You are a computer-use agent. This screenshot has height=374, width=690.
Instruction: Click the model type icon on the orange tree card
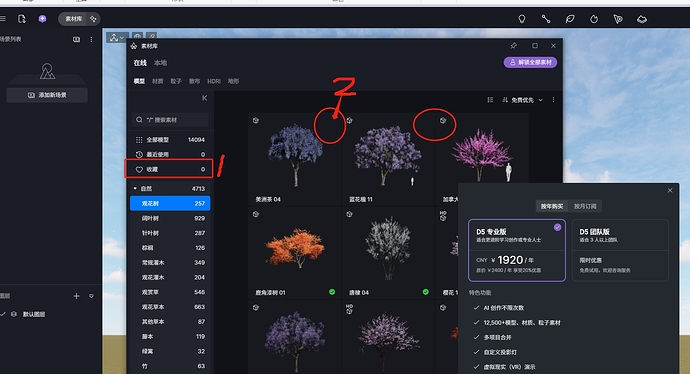tap(256, 214)
